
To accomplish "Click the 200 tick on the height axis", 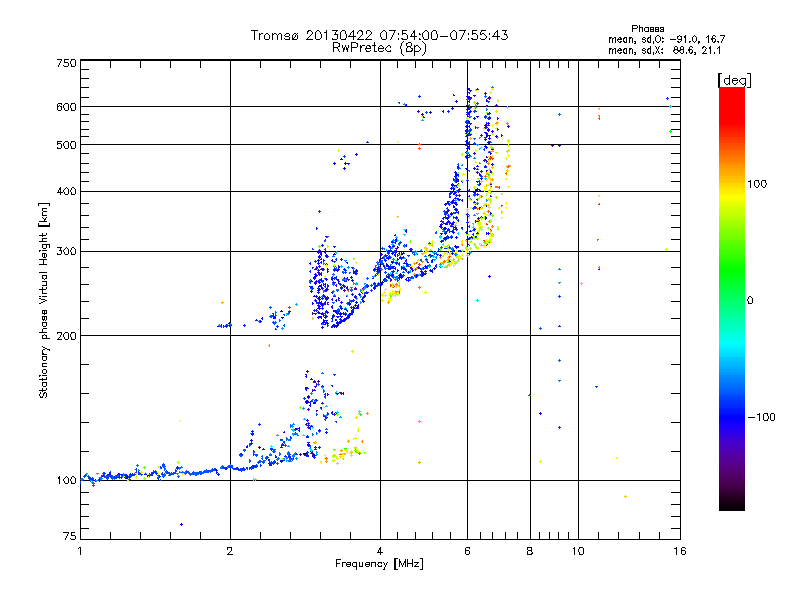I will click(x=66, y=336).
